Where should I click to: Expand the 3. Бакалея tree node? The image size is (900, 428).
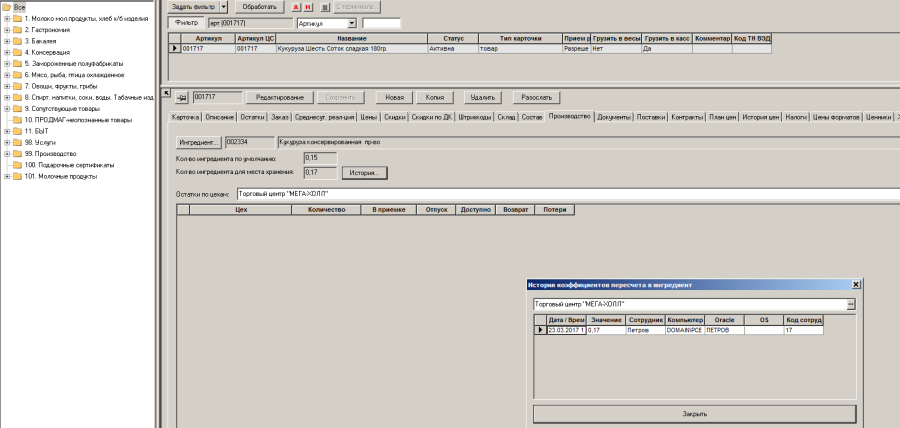pos(6,41)
